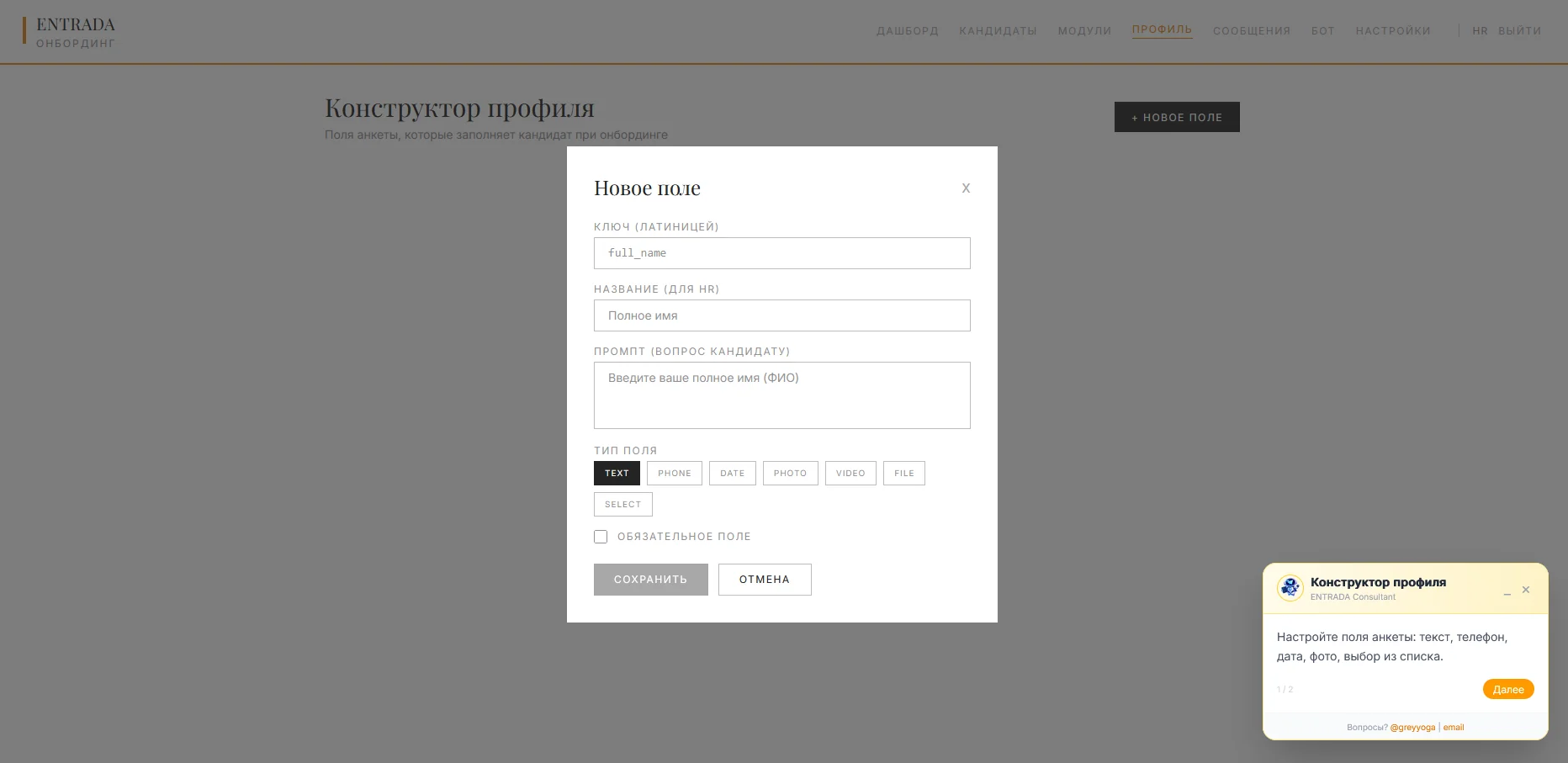Click Далее in the consultant widget
1568x763 pixels.
(1508, 689)
